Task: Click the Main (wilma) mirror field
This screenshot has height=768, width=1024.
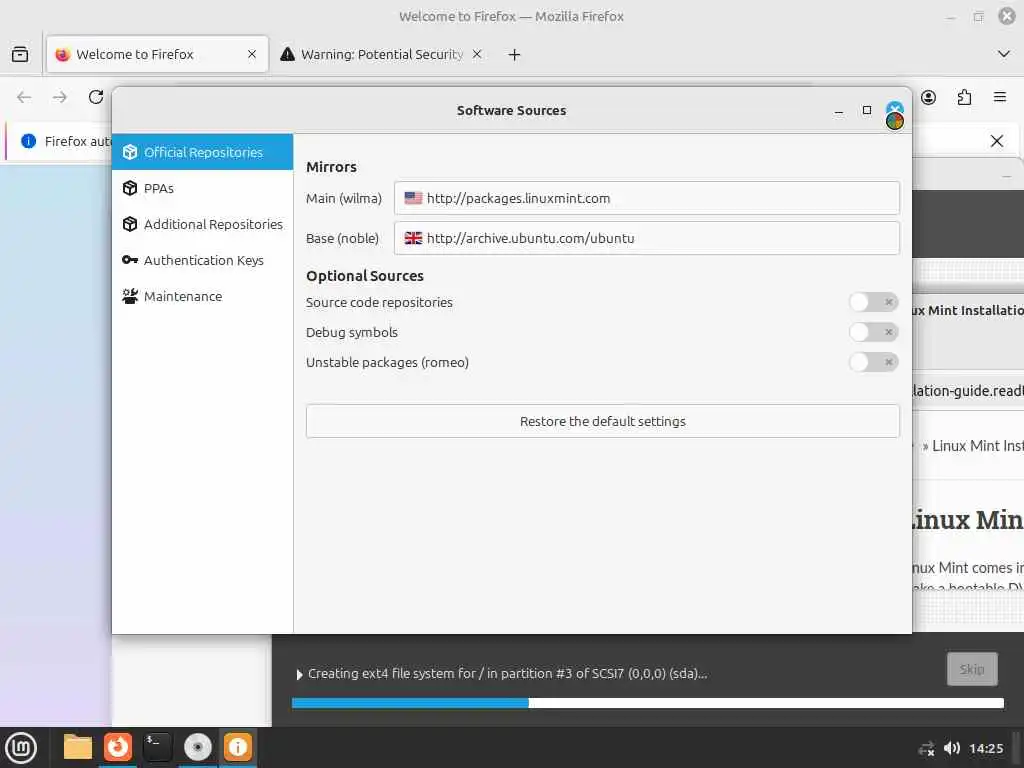Action: [x=647, y=198]
